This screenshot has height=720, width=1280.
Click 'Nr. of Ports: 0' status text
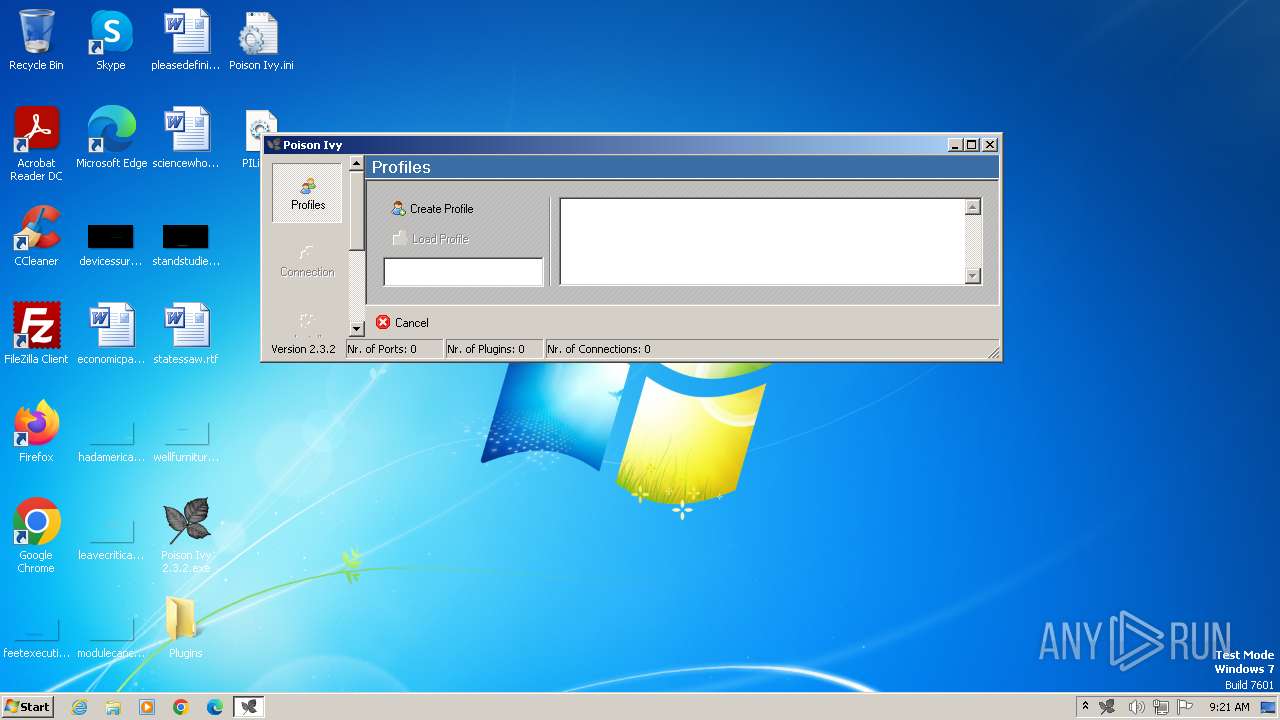(382, 349)
